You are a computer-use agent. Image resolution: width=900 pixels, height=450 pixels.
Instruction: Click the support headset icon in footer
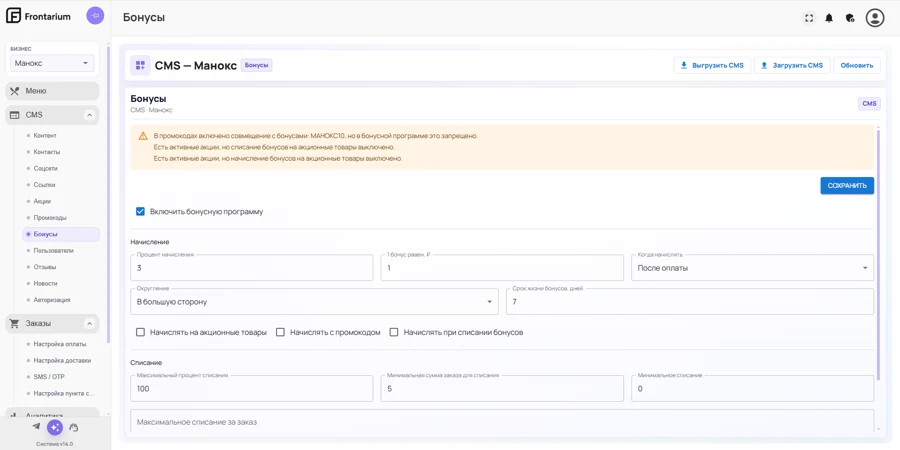tap(73, 427)
